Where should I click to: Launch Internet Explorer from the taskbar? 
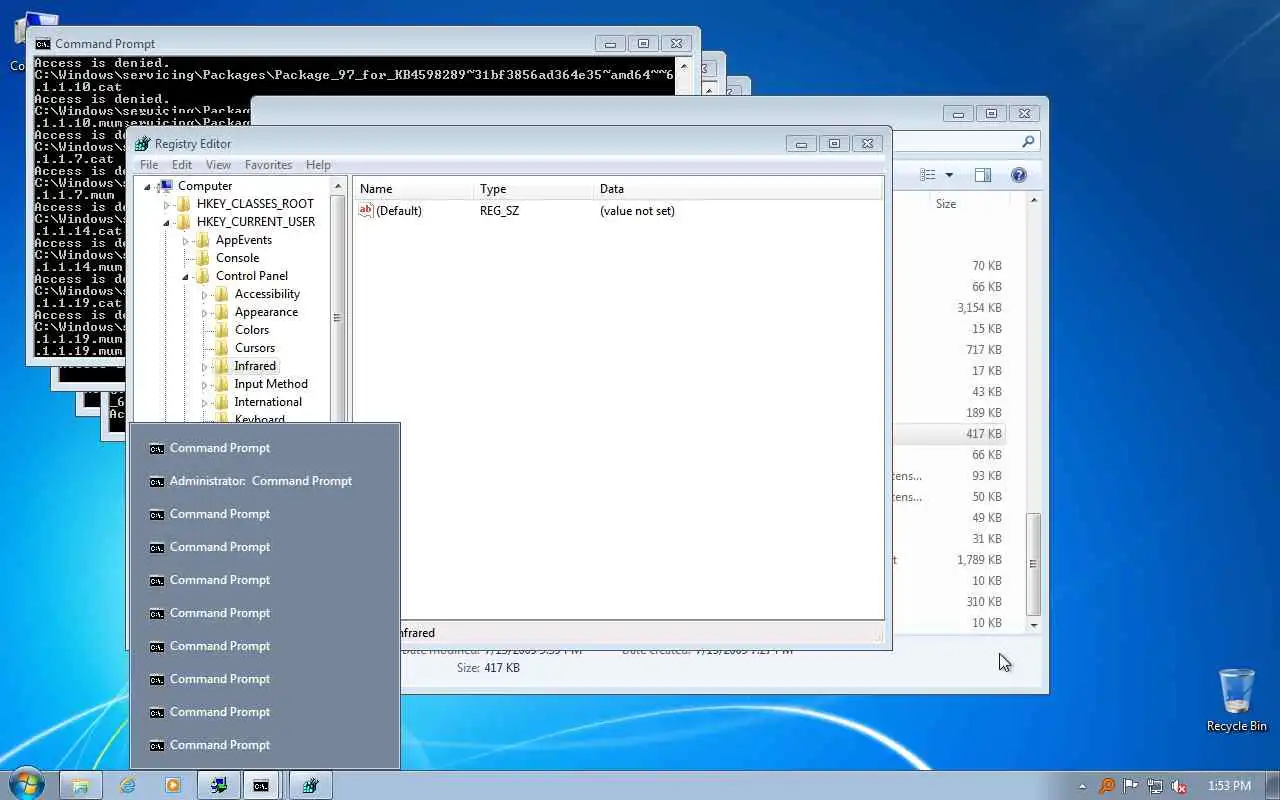pyautogui.click(x=127, y=786)
